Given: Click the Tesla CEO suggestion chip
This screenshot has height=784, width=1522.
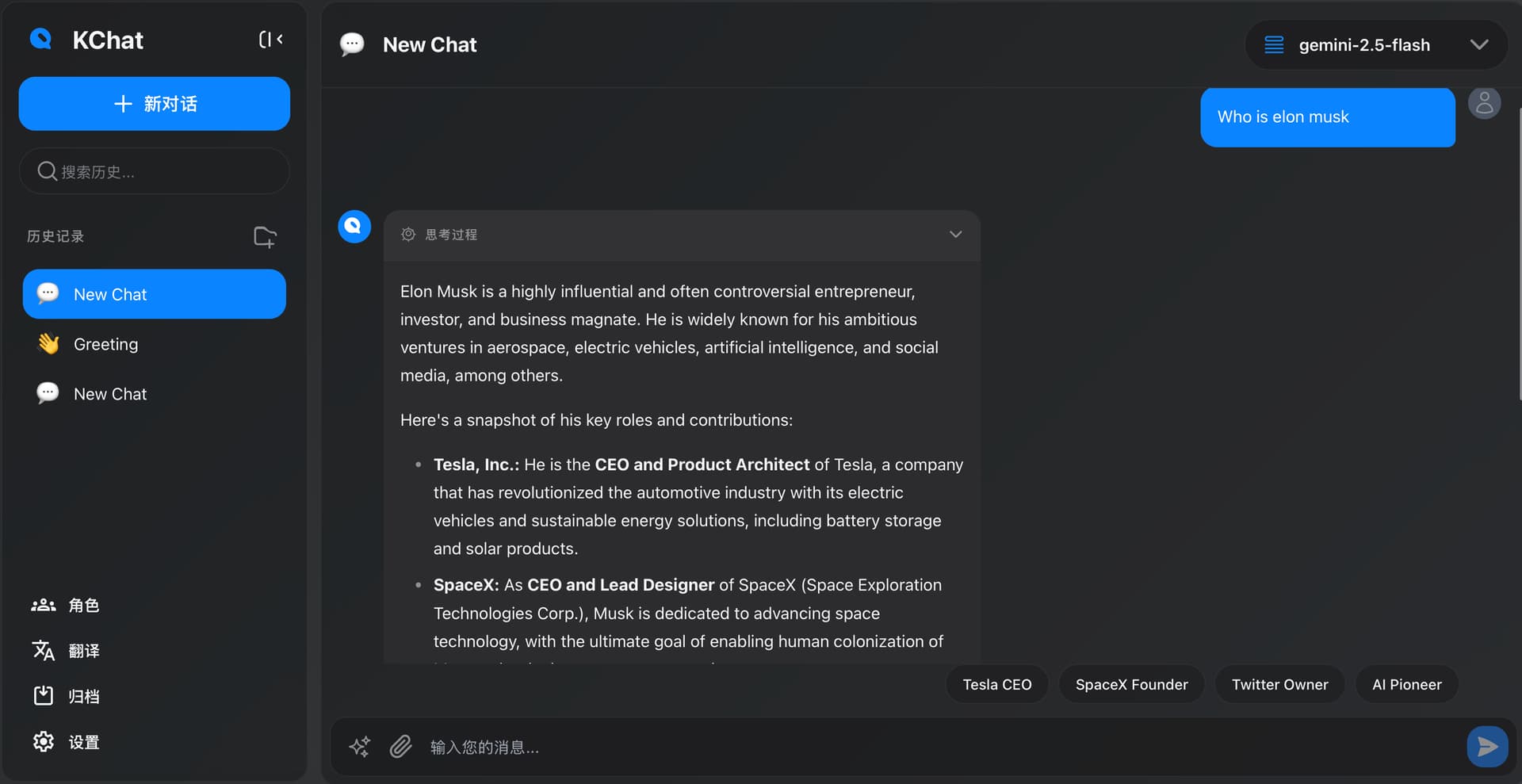Looking at the screenshot, I should [997, 685].
